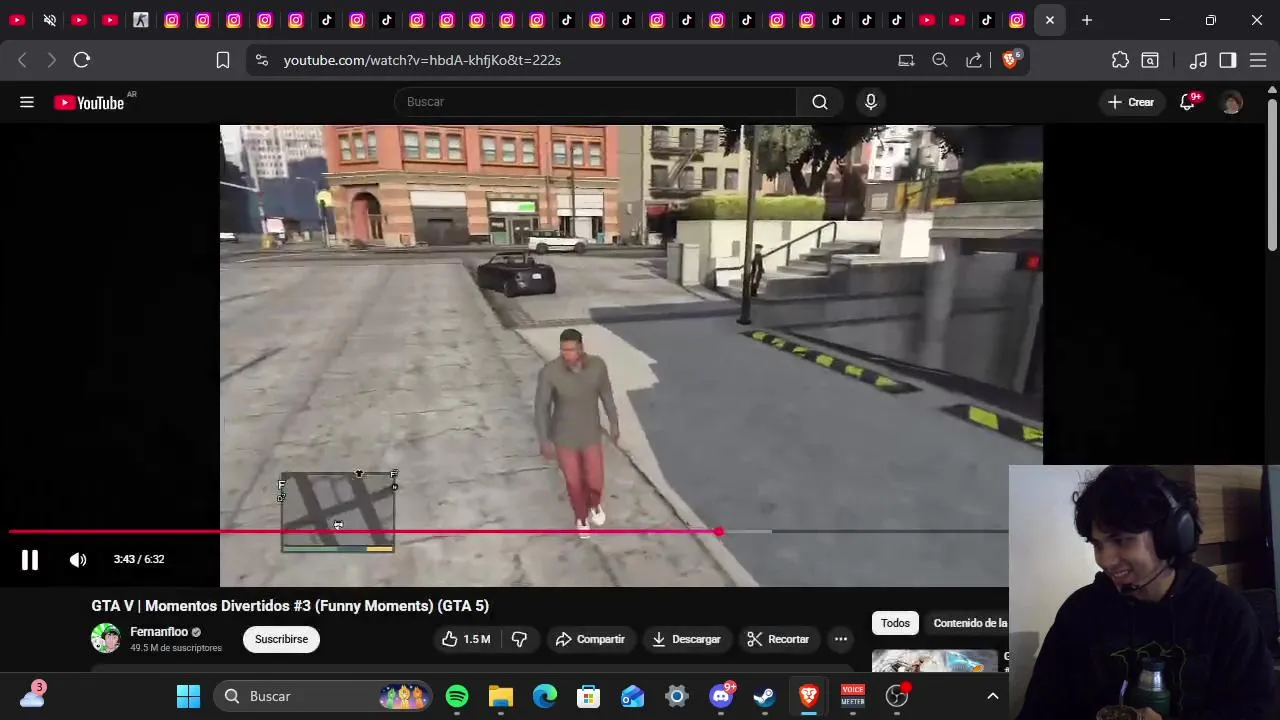Viewport: 1280px width, 720px height.
Task: Open File Explorer from the taskbar
Action: click(x=501, y=696)
